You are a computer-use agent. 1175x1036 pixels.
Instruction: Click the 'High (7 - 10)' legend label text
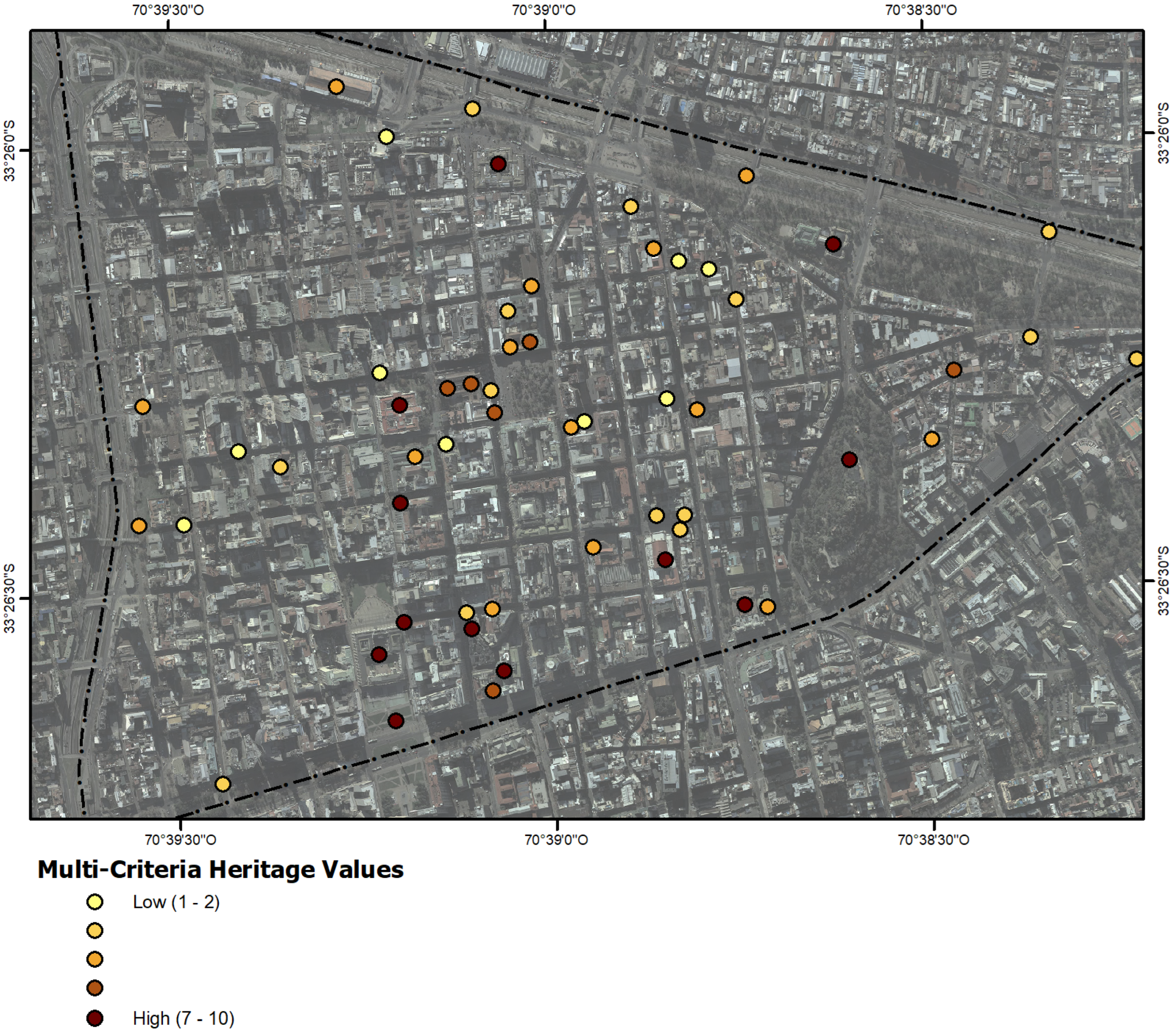(184, 1018)
